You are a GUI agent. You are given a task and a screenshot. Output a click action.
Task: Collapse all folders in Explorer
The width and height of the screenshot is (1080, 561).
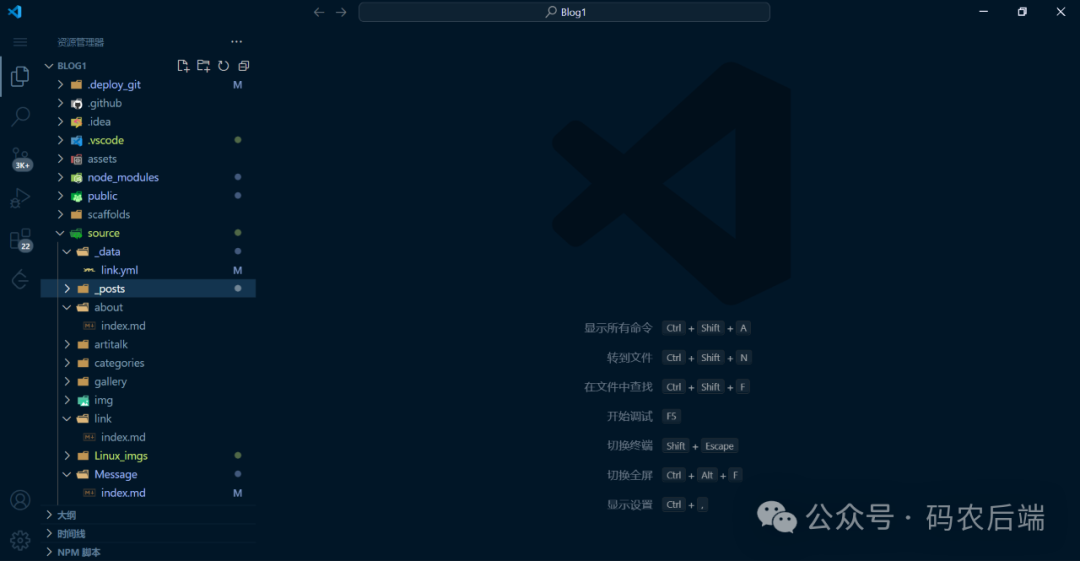[243, 65]
